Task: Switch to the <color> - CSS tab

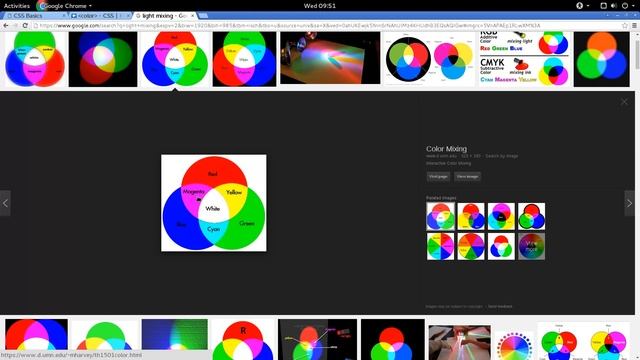Action: pos(100,16)
